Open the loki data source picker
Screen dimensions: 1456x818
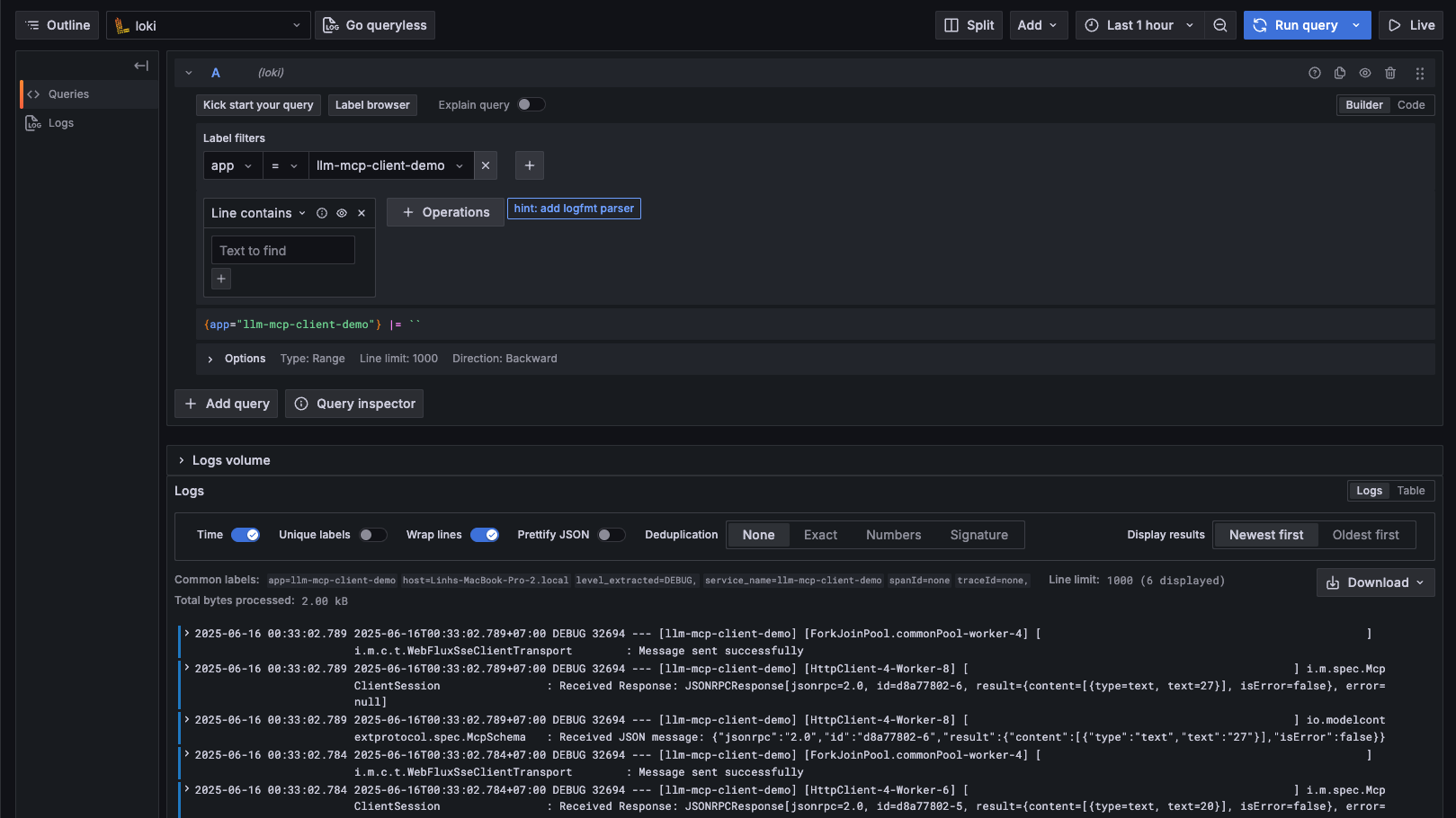(209, 25)
